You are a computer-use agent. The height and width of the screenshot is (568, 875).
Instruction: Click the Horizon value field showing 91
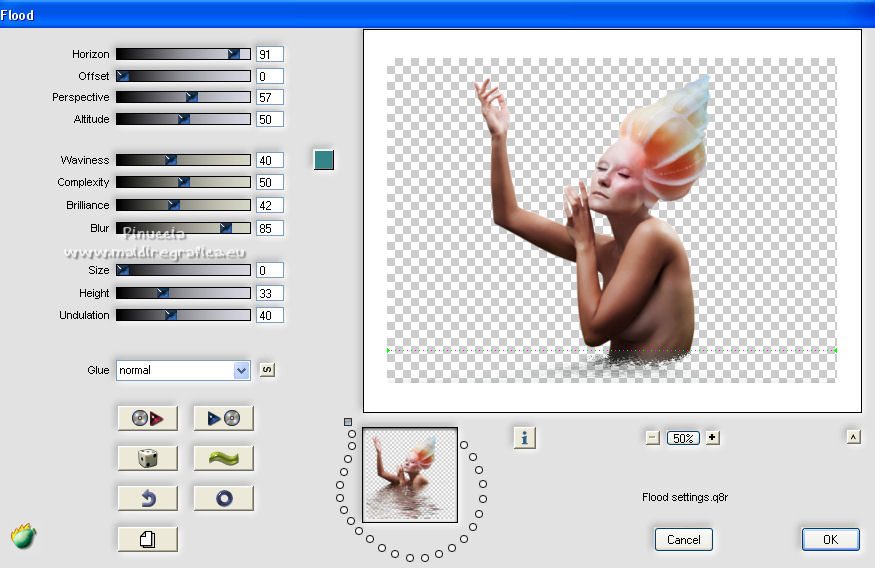tap(270, 54)
